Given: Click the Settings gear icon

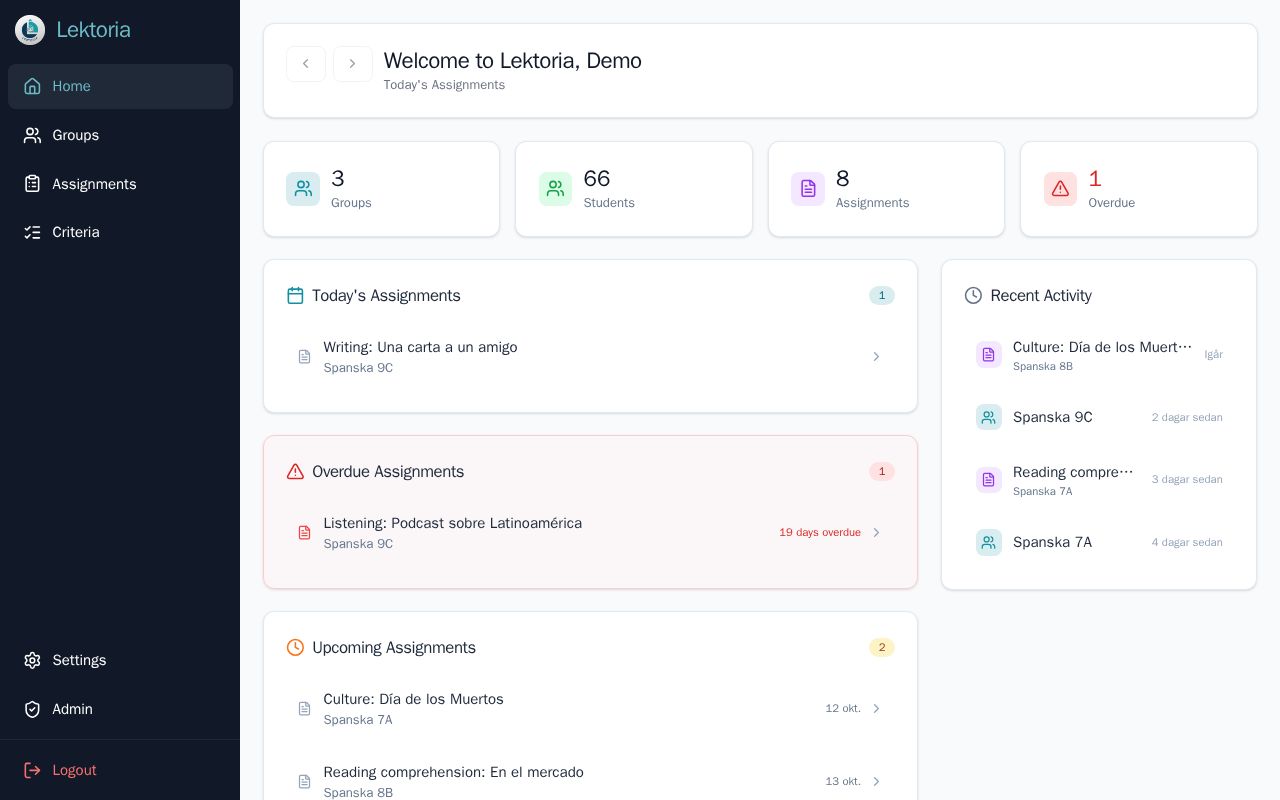Looking at the screenshot, I should click(x=33, y=660).
